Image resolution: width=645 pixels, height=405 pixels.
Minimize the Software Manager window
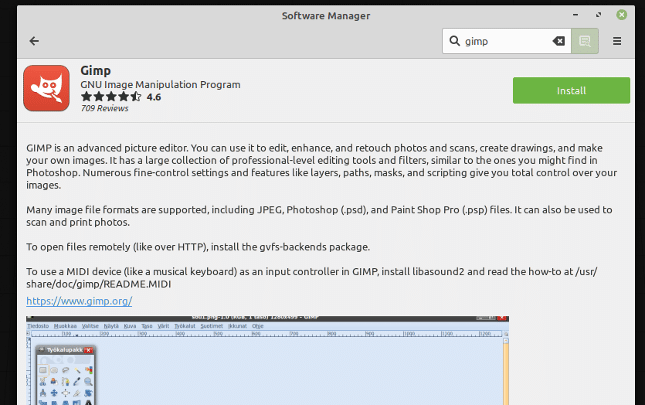coord(575,15)
